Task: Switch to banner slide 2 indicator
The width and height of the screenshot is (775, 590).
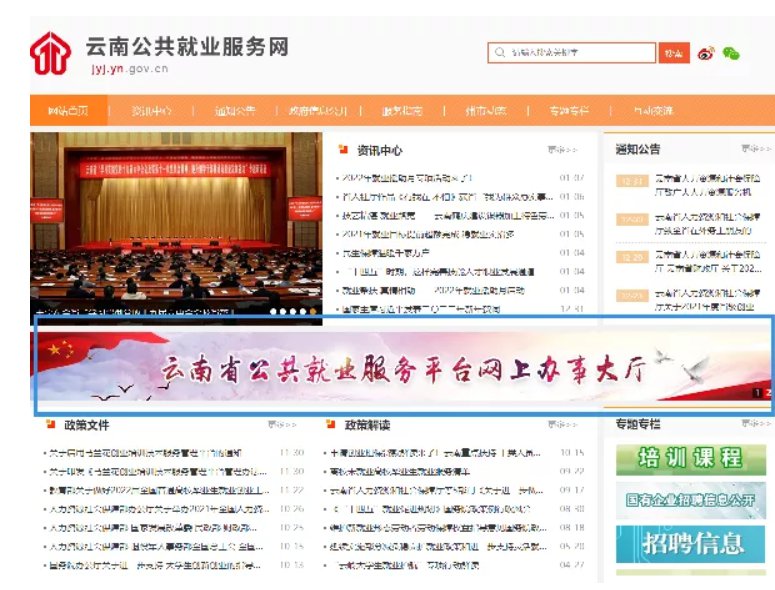Action: (x=767, y=393)
